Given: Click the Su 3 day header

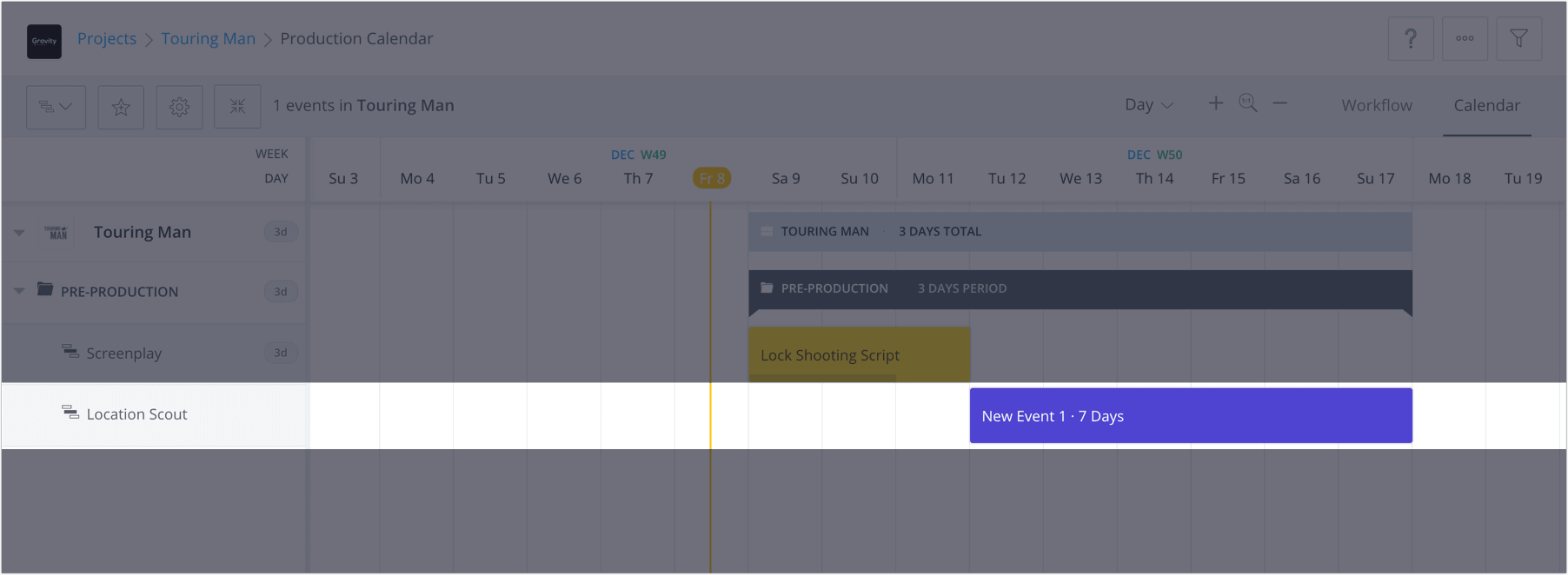Looking at the screenshot, I should tap(343, 178).
